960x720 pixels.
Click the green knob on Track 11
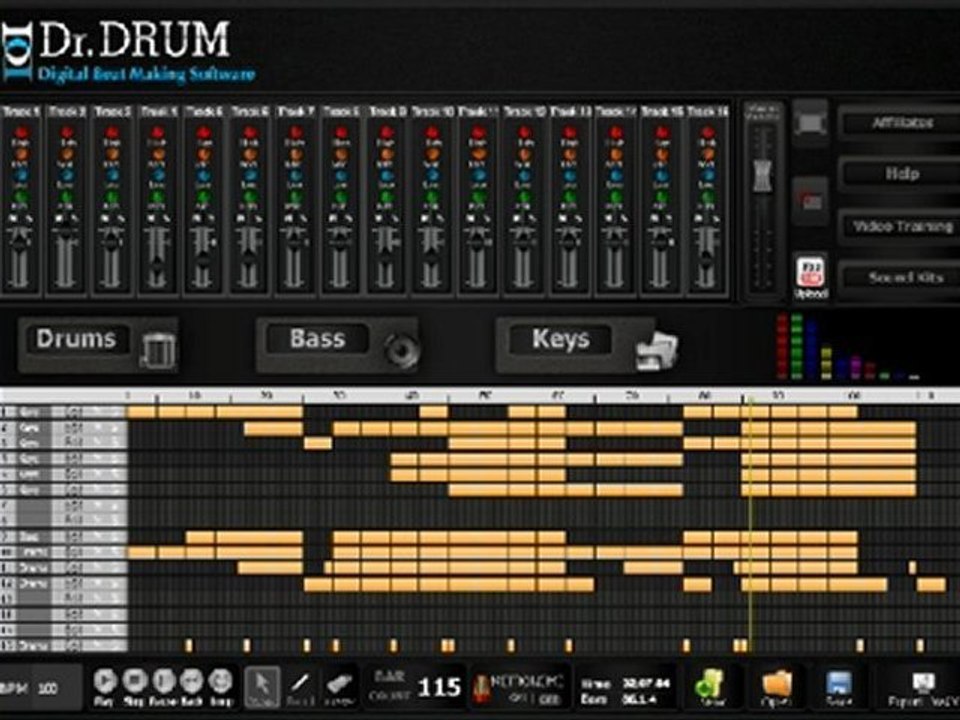pos(479,197)
